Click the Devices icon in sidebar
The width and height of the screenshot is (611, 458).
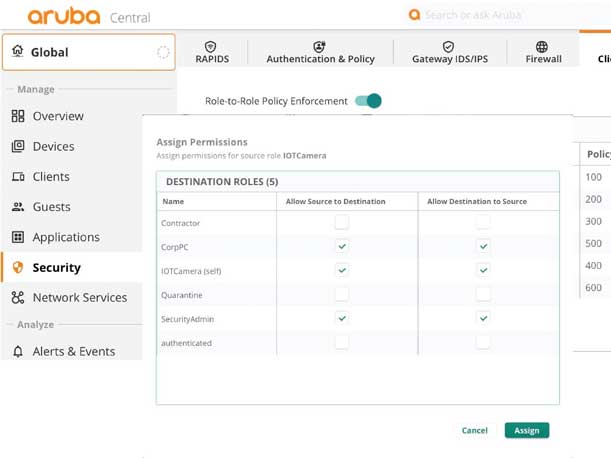(x=18, y=146)
